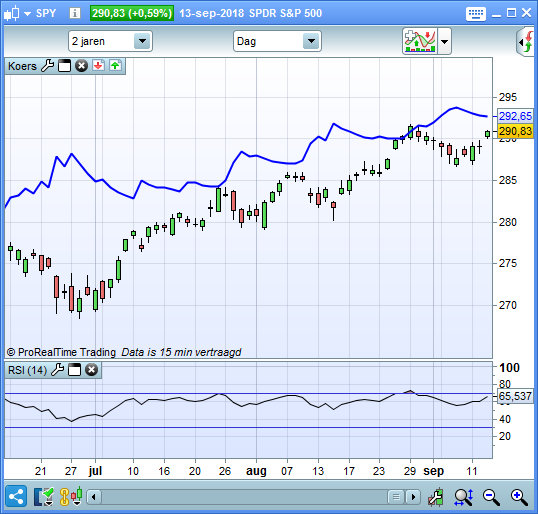The image size is (538, 514).
Task: Close the Koers price panel
Action: click(81, 66)
